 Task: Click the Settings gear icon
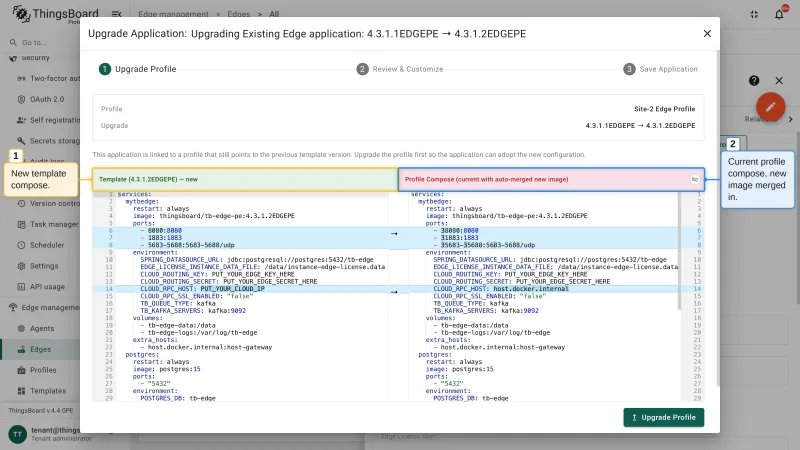[x=21, y=266]
